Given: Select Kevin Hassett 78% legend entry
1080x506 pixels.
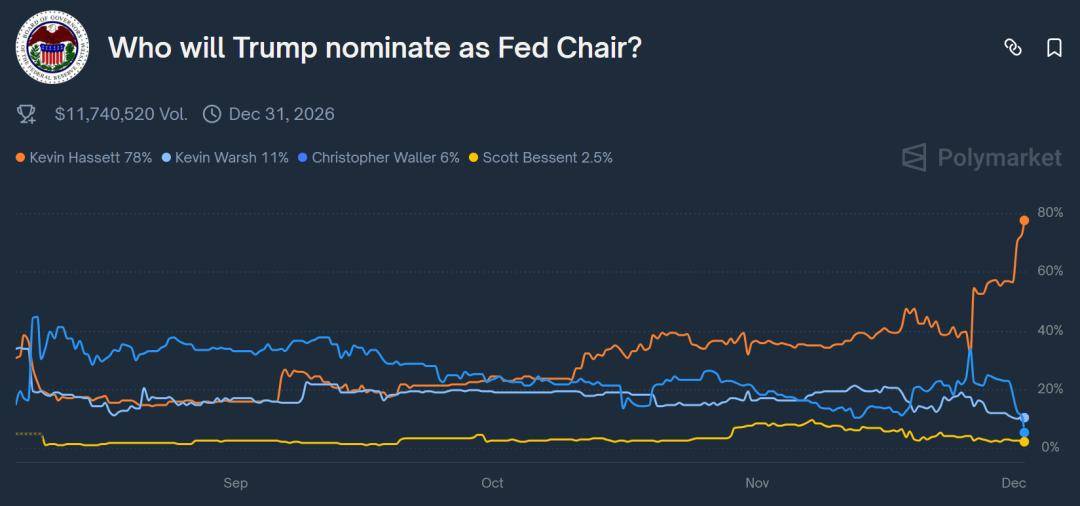Looking at the screenshot, I should 83,157.
